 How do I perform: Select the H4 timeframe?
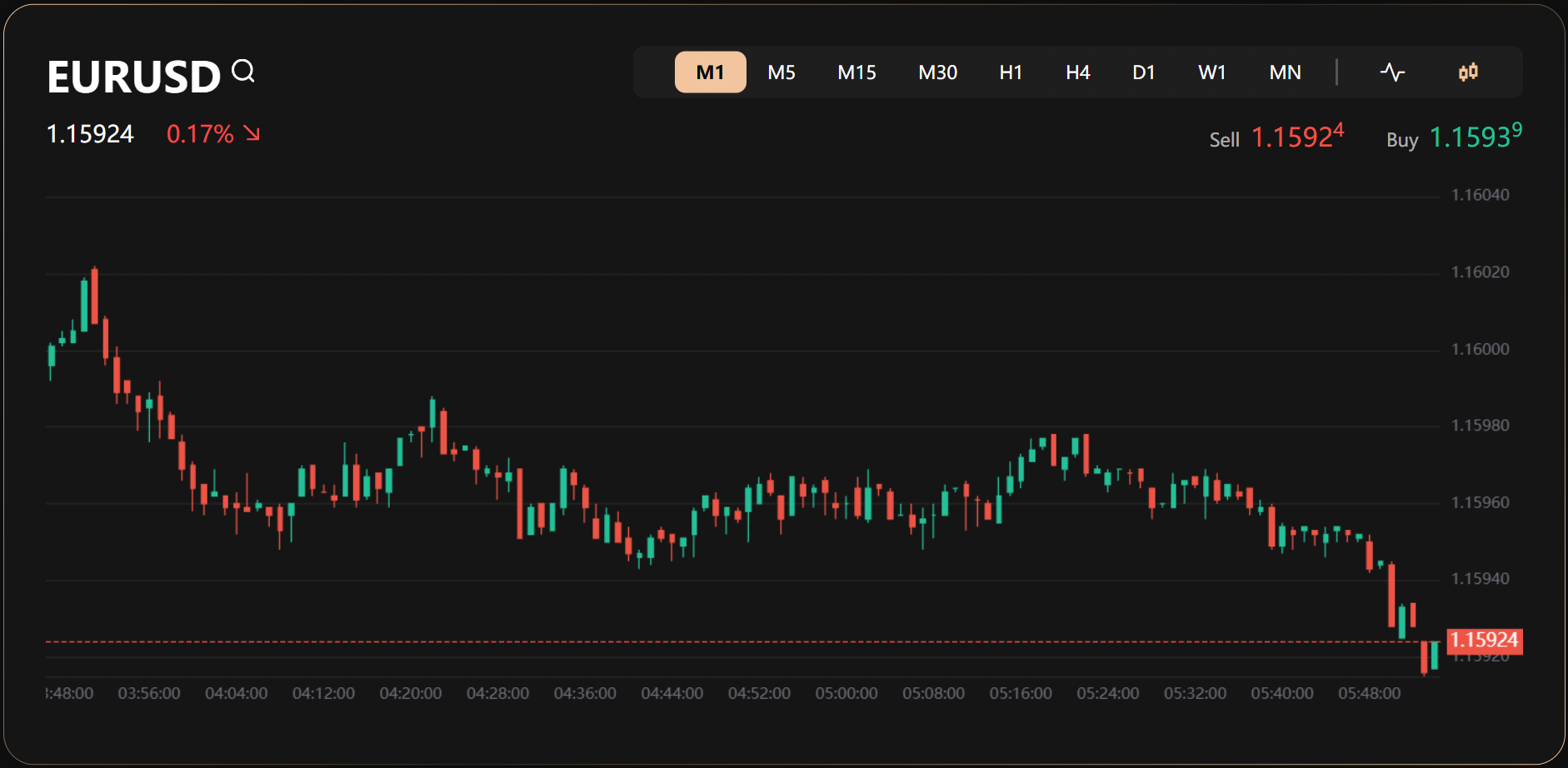pyautogui.click(x=1077, y=72)
